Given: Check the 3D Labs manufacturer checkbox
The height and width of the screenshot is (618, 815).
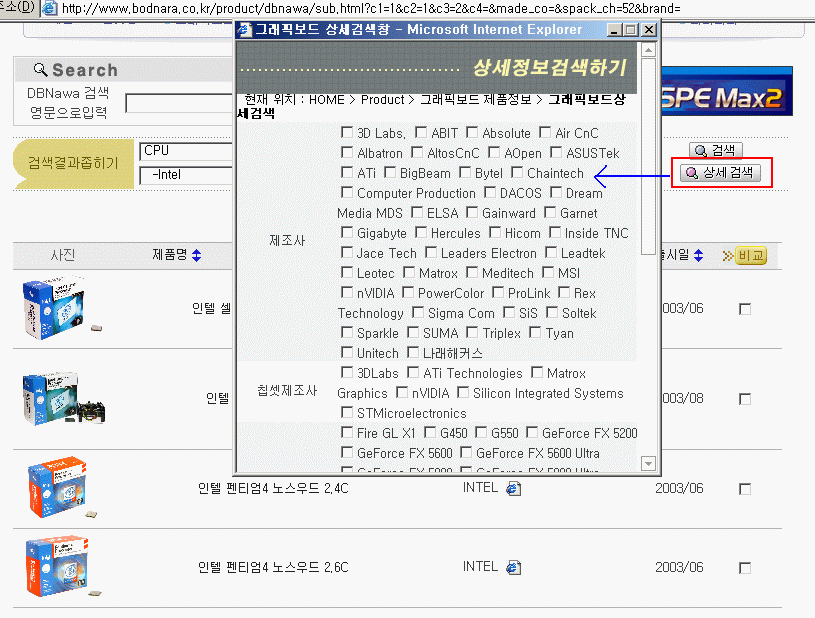Looking at the screenshot, I should coord(347,132).
